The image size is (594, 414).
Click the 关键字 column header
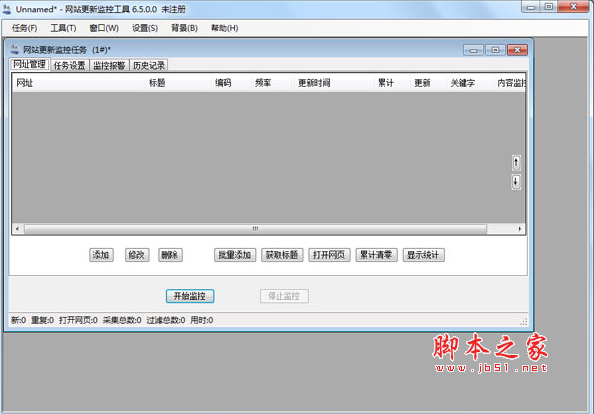pos(469,83)
